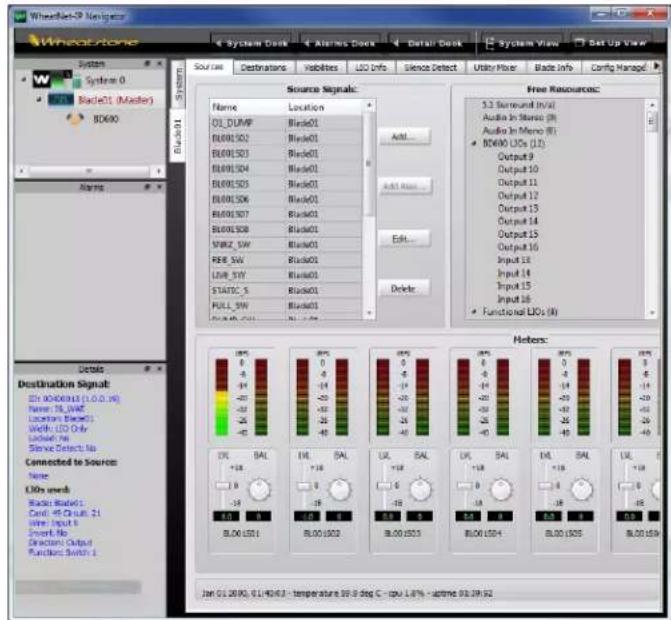The height and width of the screenshot is (620, 671).
Task: Pin the Alarms panel
Action: 148,187
